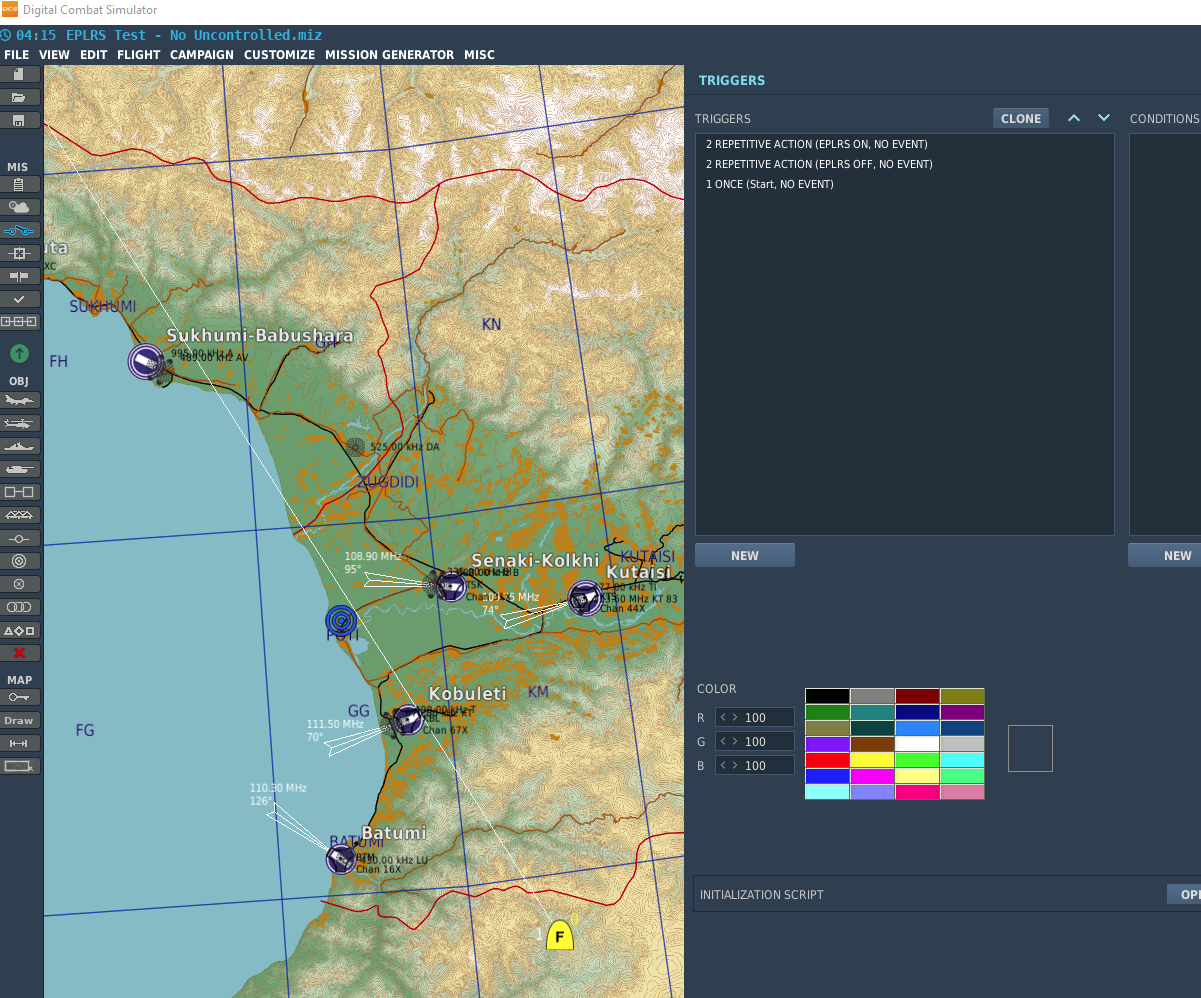The height and width of the screenshot is (998, 1201).
Task: Clone the selected trigger
Action: (x=1021, y=118)
